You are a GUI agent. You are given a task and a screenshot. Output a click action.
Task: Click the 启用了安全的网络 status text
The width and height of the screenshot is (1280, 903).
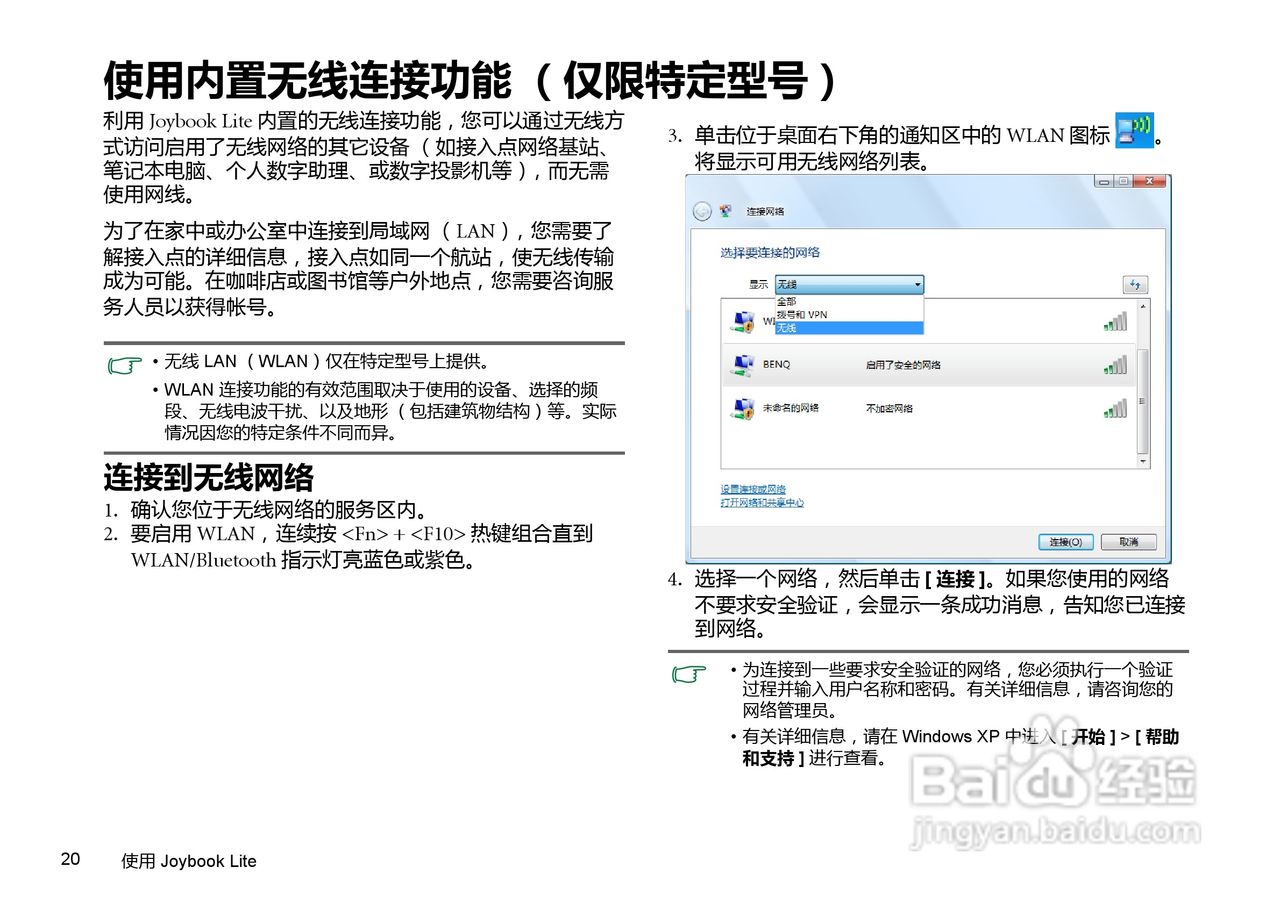[x=902, y=365]
